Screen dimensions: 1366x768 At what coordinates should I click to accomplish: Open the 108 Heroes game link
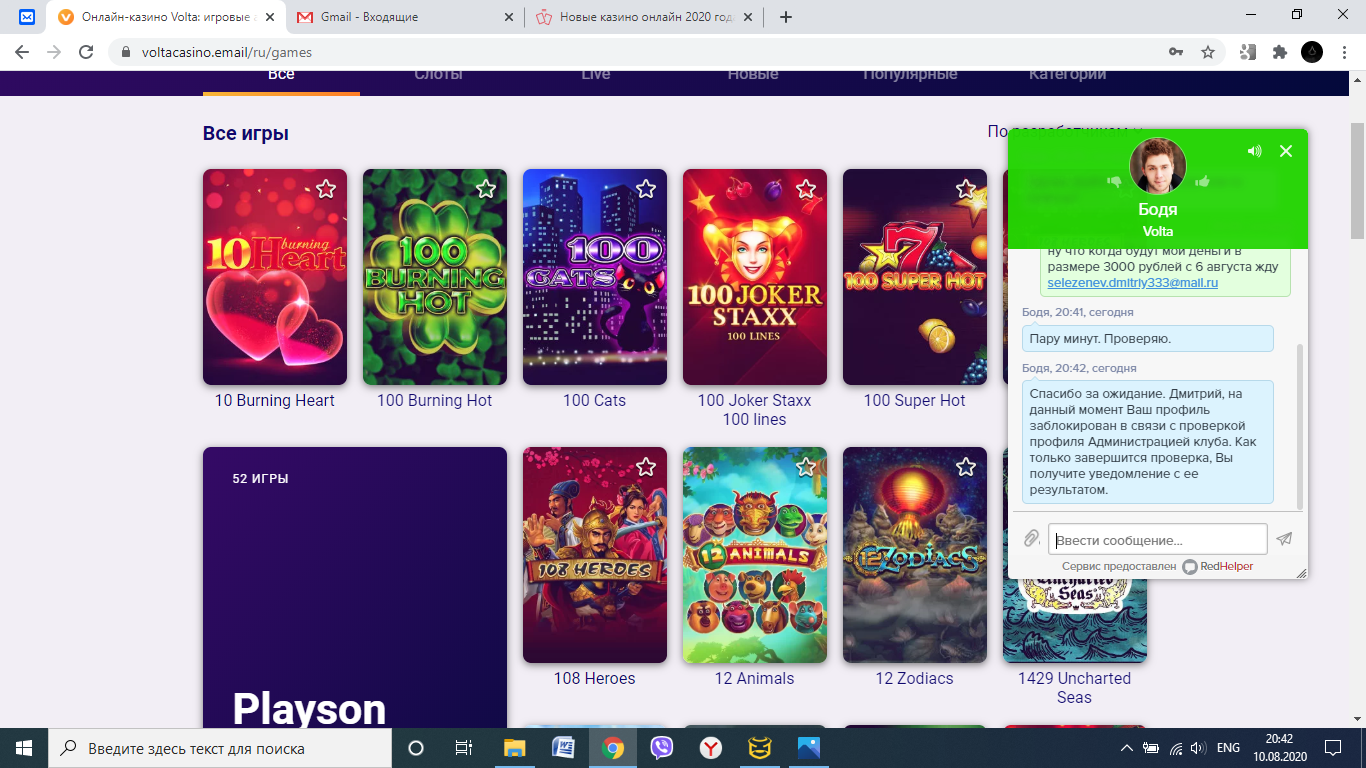pos(595,679)
